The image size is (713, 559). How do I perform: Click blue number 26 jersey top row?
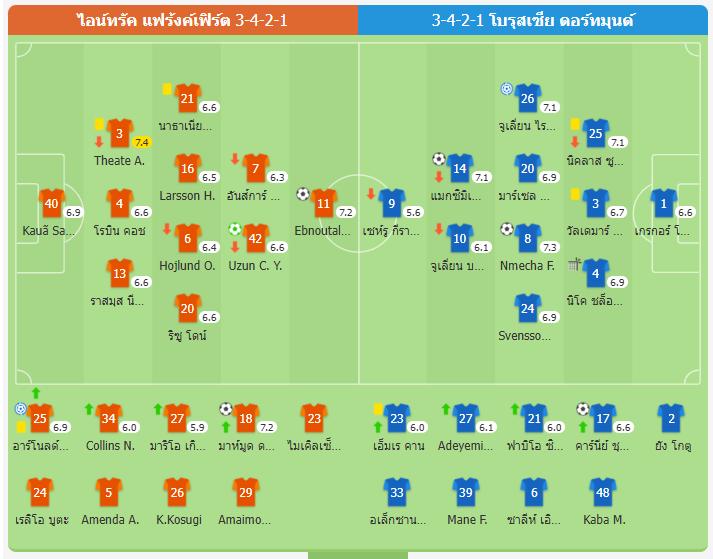[528, 99]
